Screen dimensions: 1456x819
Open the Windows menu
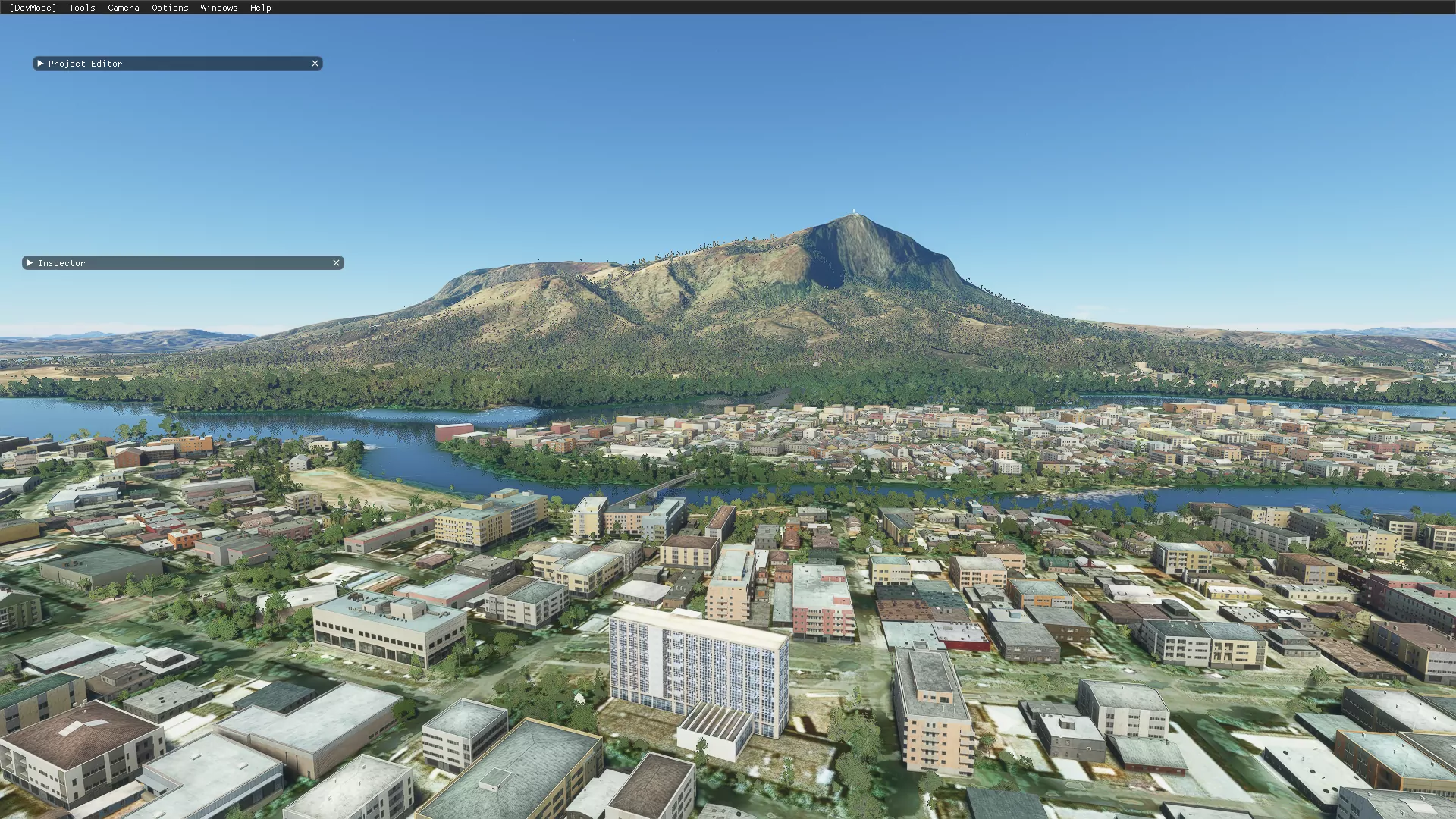[218, 8]
